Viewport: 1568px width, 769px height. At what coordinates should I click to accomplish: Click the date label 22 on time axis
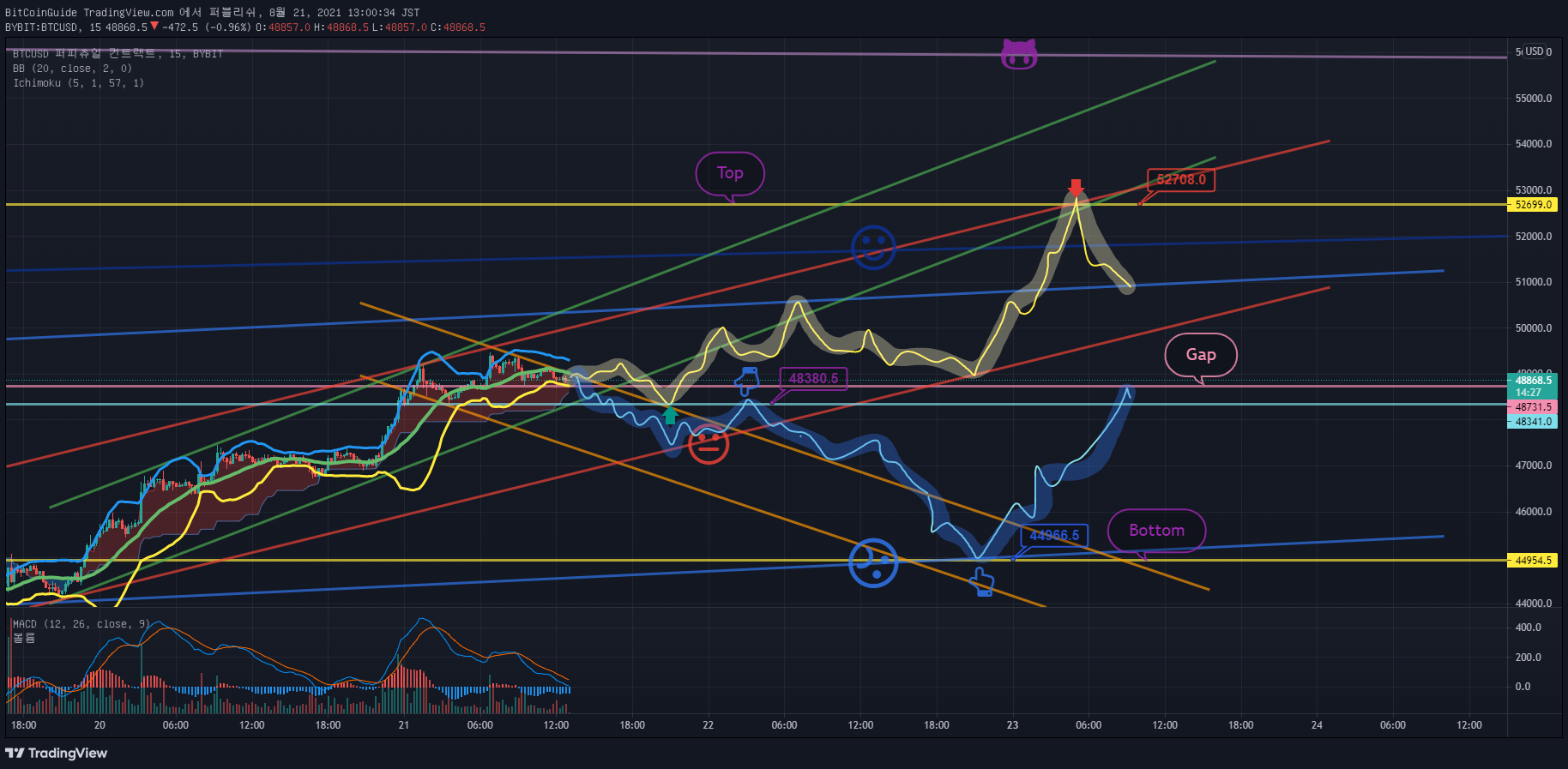(x=709, y=725)
